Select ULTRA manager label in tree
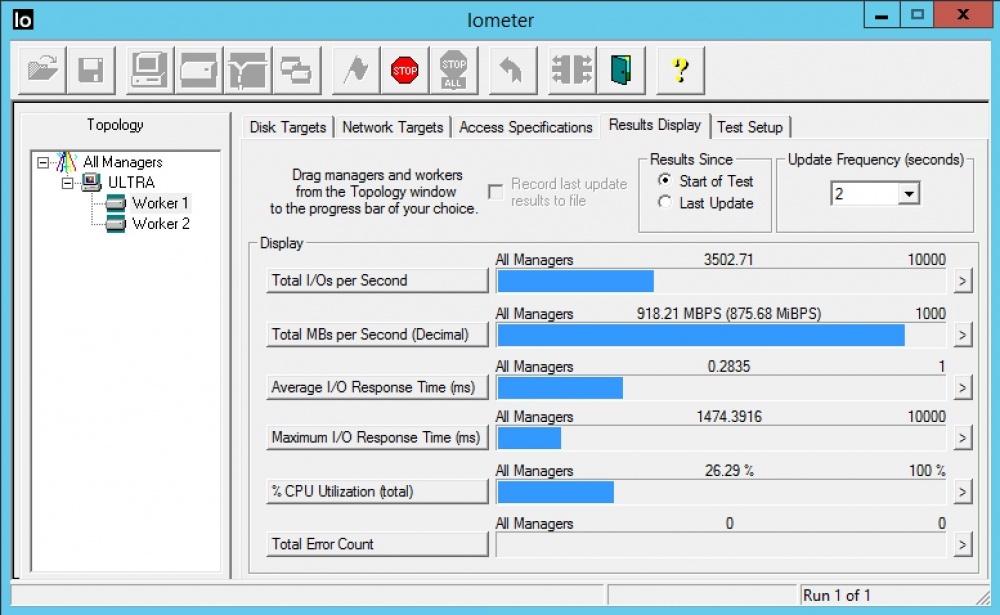 [131, 182]
